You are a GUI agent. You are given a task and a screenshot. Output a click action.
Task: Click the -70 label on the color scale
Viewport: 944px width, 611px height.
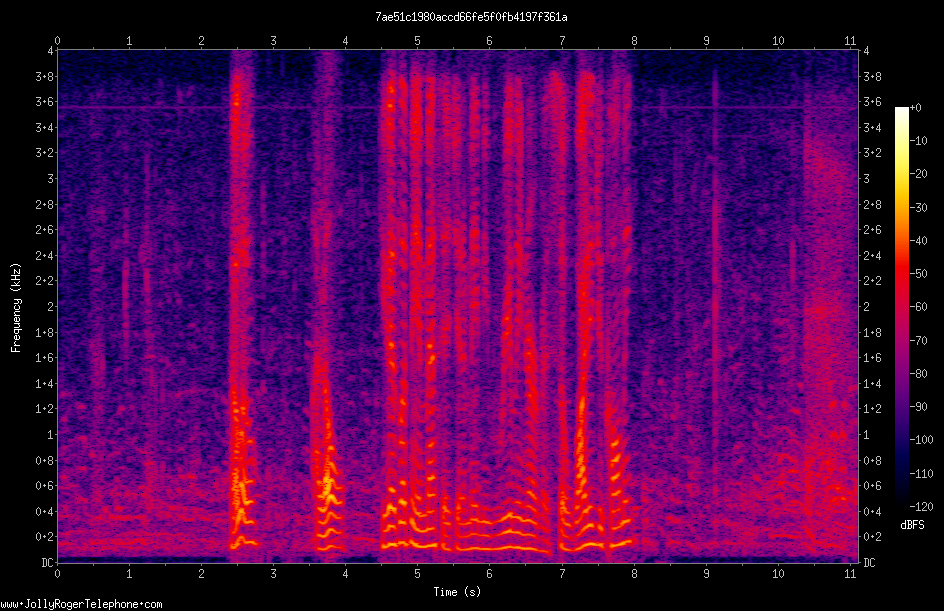tap(919, 341)
